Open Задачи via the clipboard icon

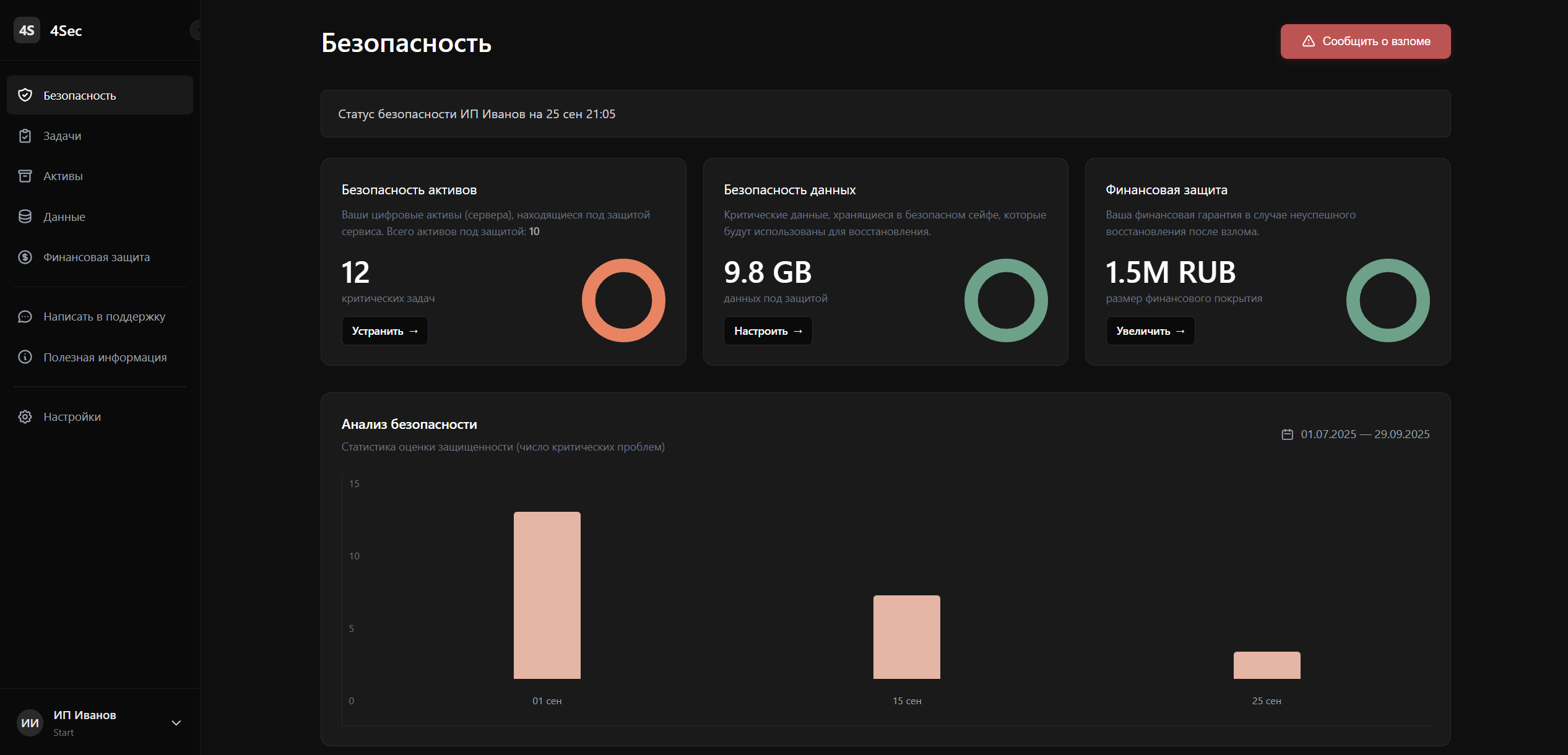point(25,136)
